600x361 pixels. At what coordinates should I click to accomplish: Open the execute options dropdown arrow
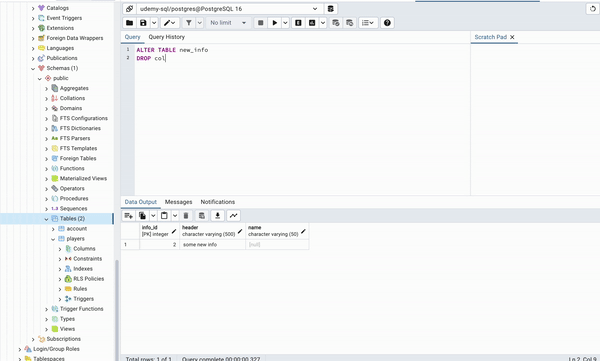coord(285,23)
